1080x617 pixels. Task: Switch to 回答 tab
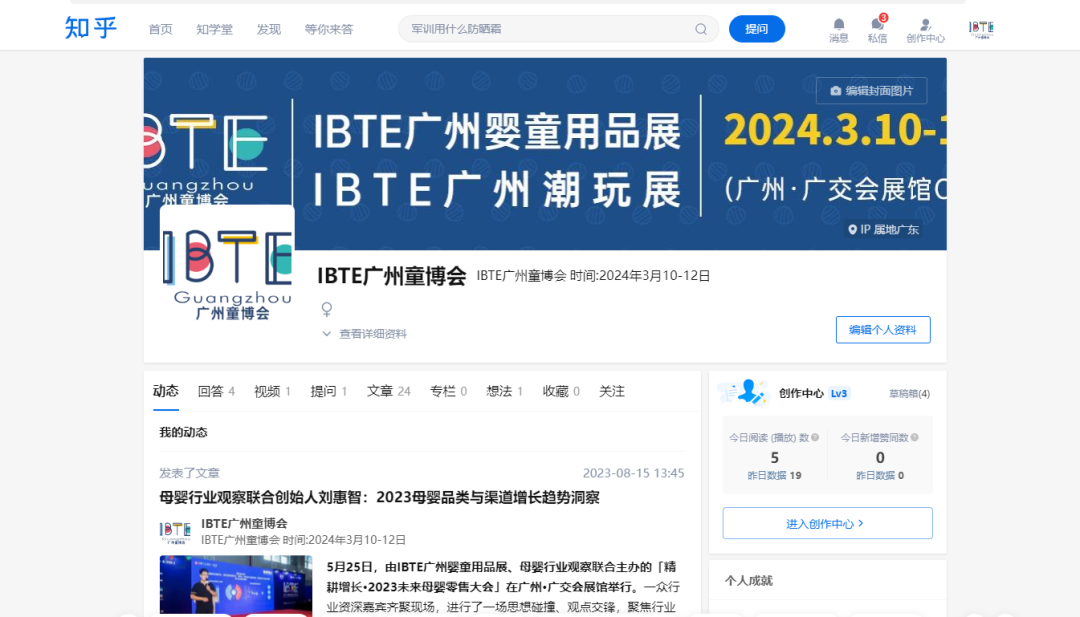[216, 391]
